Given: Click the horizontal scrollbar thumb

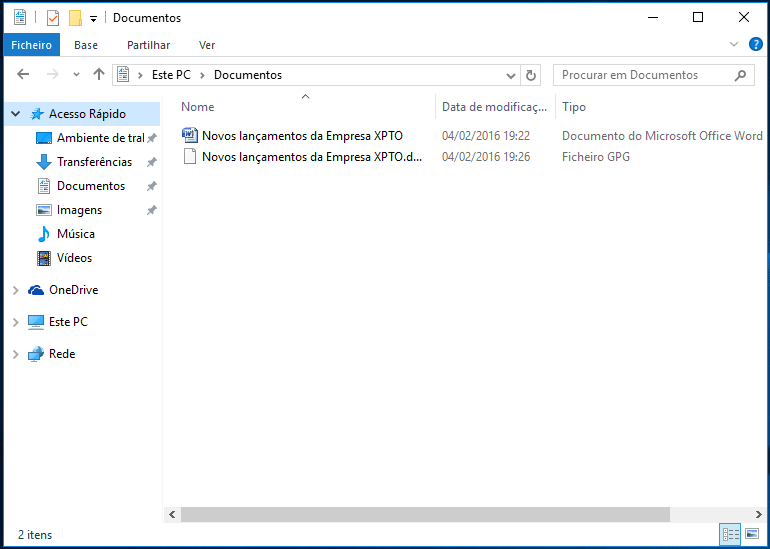Looking at the screenshot, I should 425,515.
